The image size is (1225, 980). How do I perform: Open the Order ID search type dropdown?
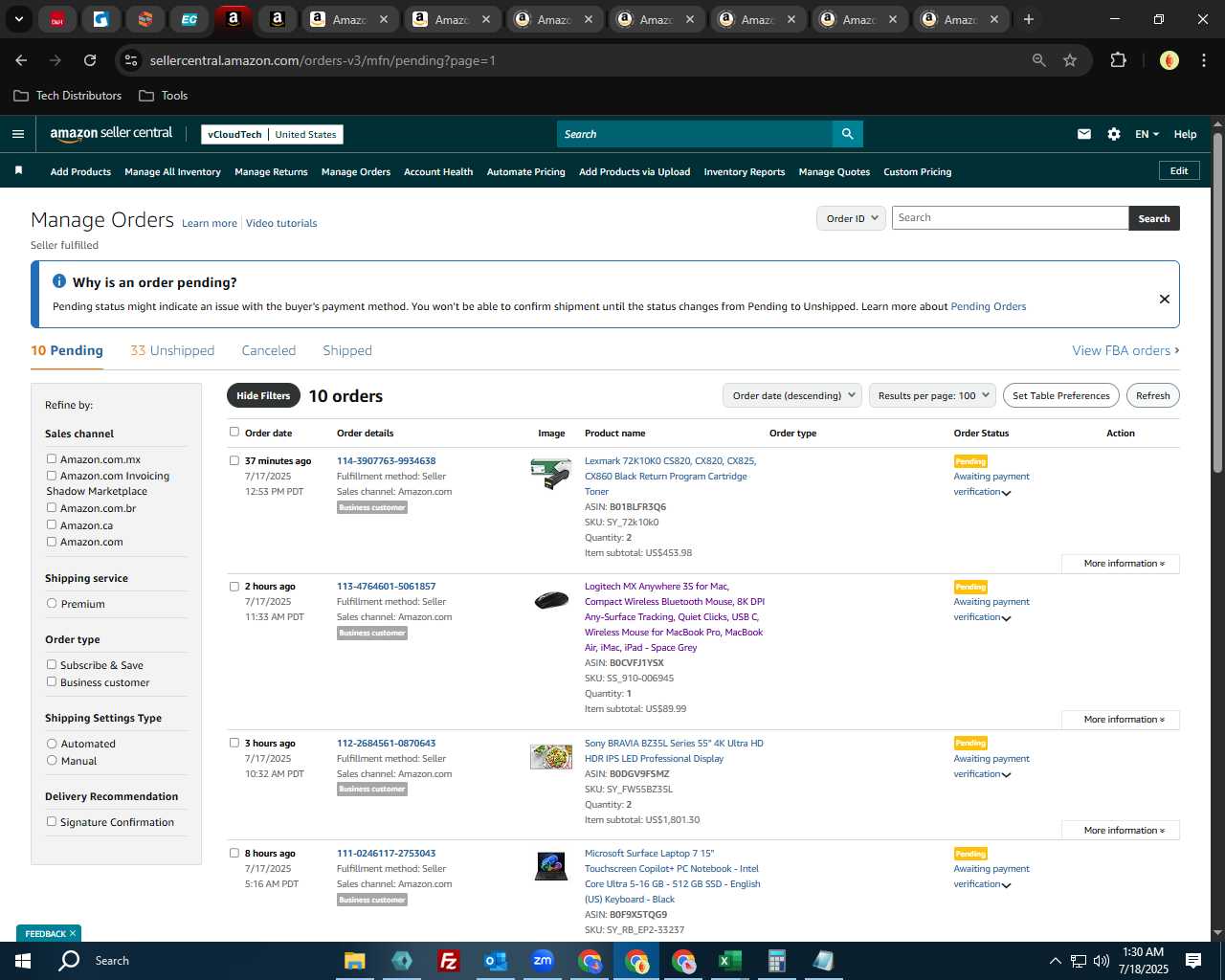coord(851,218)
